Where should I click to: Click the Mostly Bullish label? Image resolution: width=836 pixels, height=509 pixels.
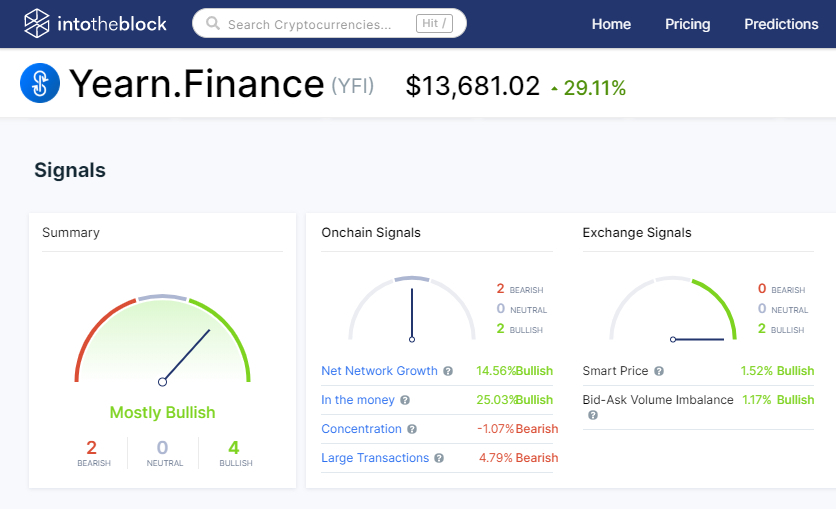(x=163, y=413)
